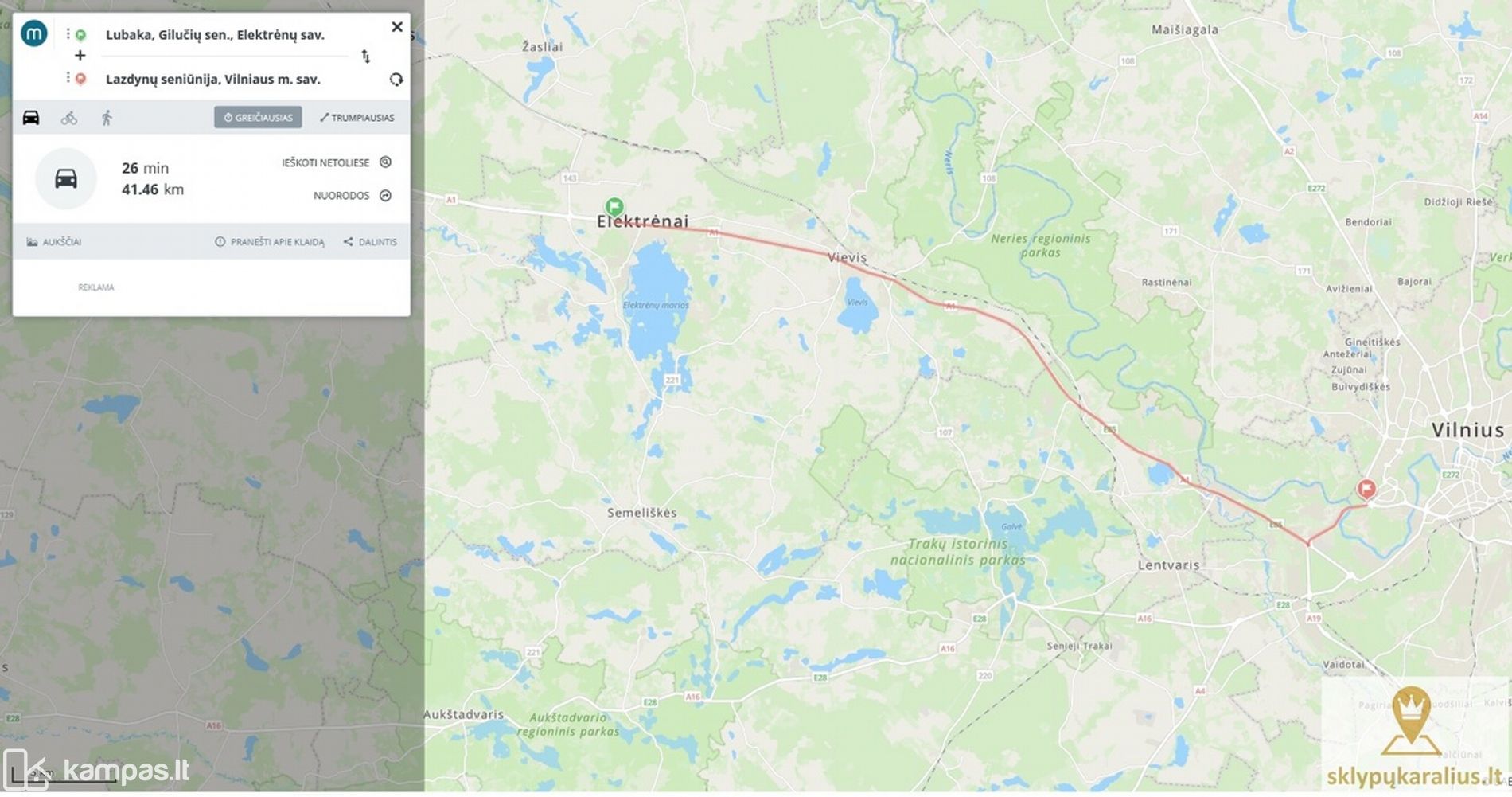Edit the Lubaka start location field
This screenshot has width=1512, height=797.
click(215, 35)
